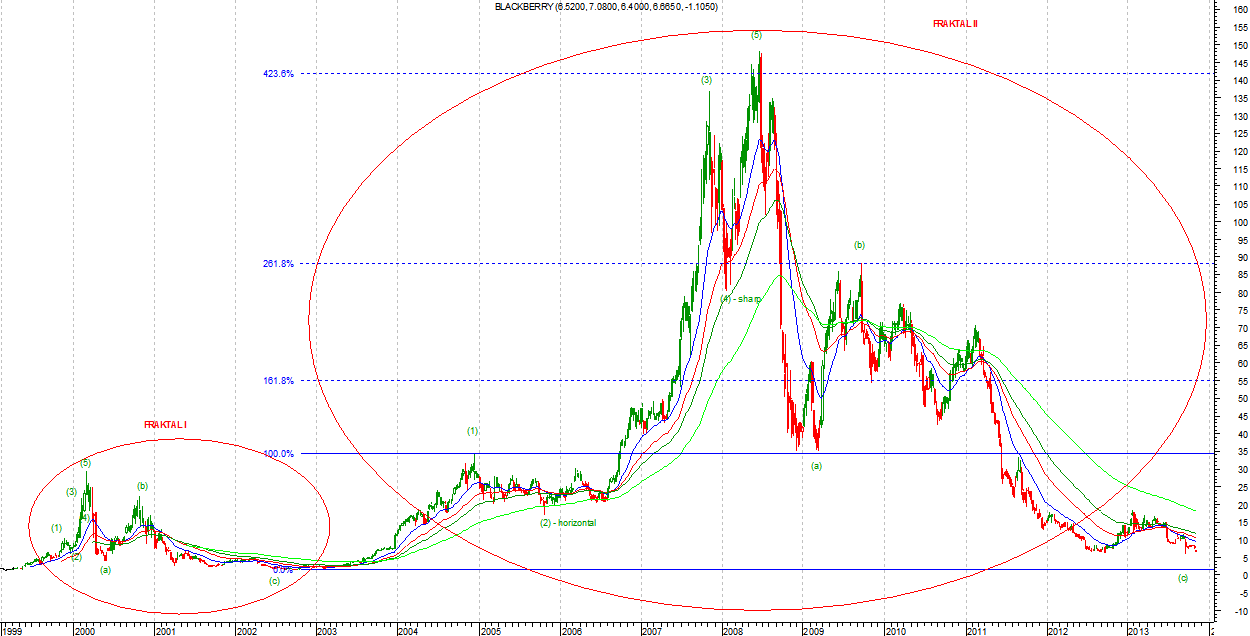The image size is (1250, 636).
Task: Select the FRAKTAL I label
Action: (x=166, y=425)
